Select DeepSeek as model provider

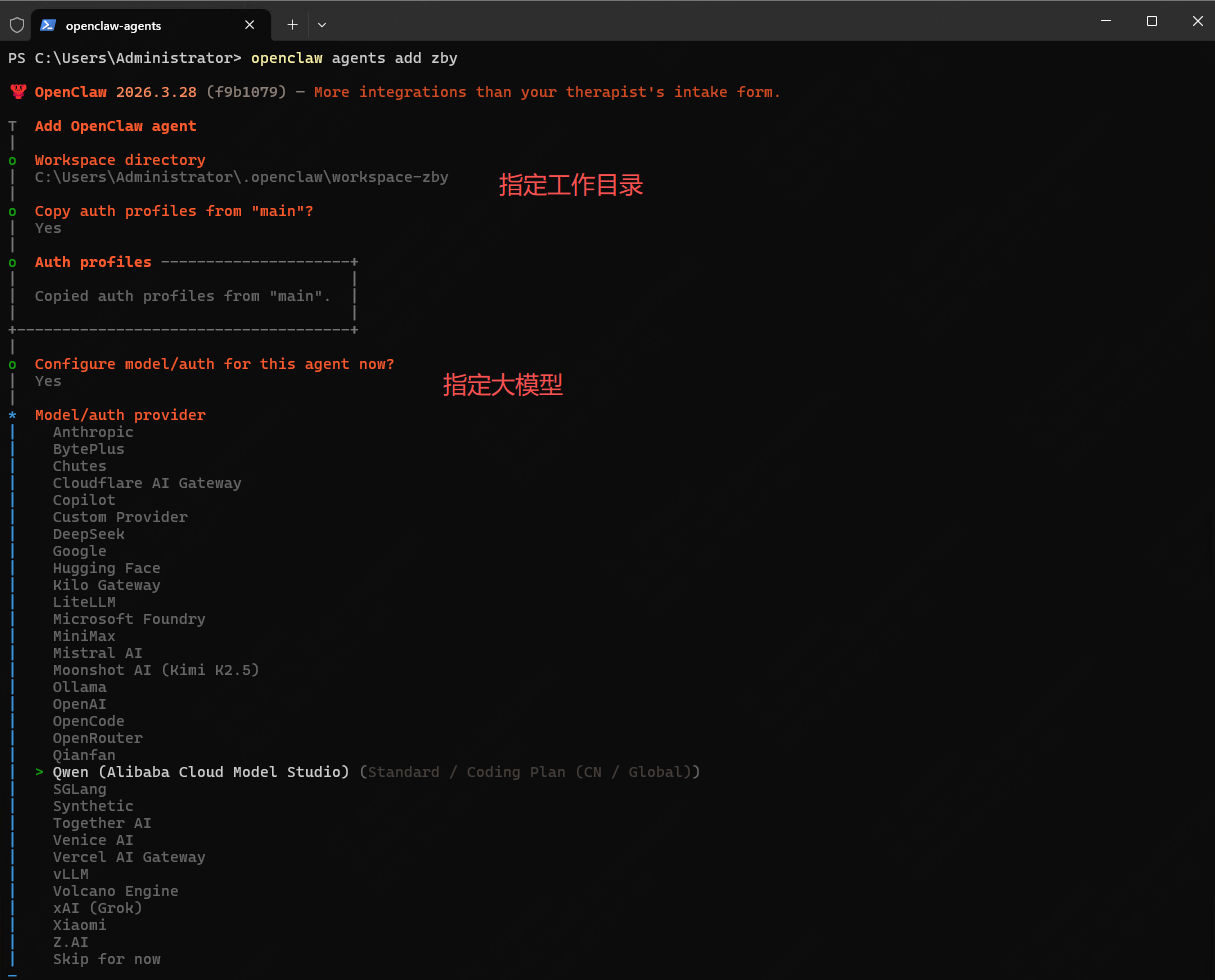pos(89,534)
